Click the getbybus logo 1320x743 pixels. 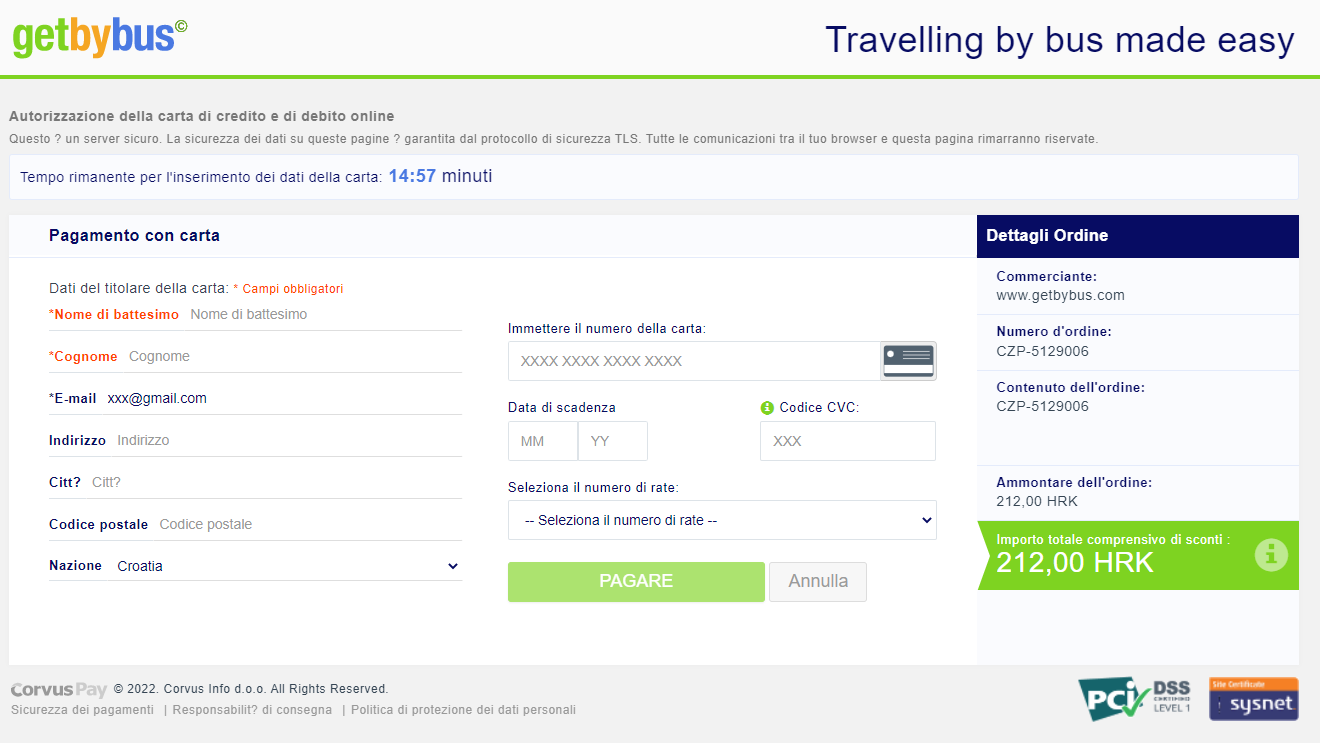point(100,37)
